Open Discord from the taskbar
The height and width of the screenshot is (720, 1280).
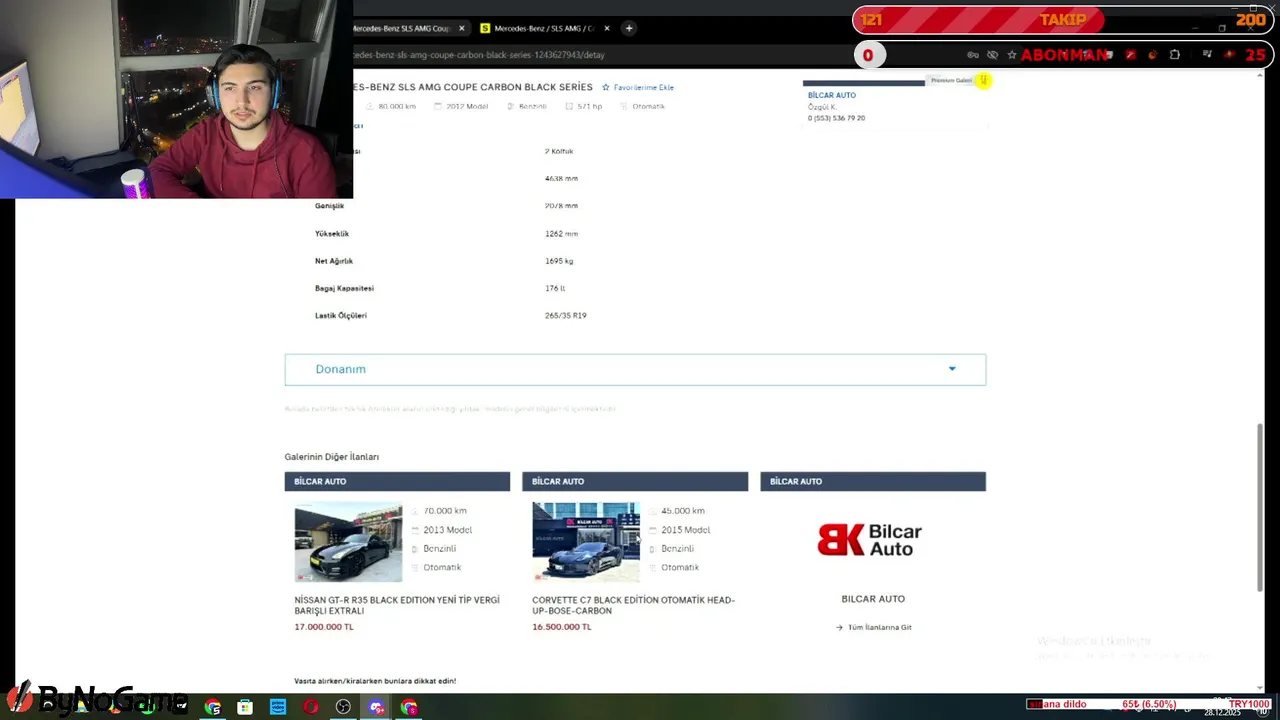point(376,707)
